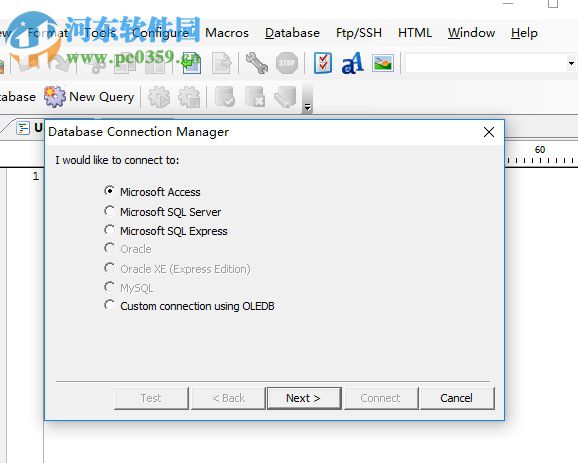Open the wrench tools icon
This screenshot has height=463, width=578.
point(257,63)
